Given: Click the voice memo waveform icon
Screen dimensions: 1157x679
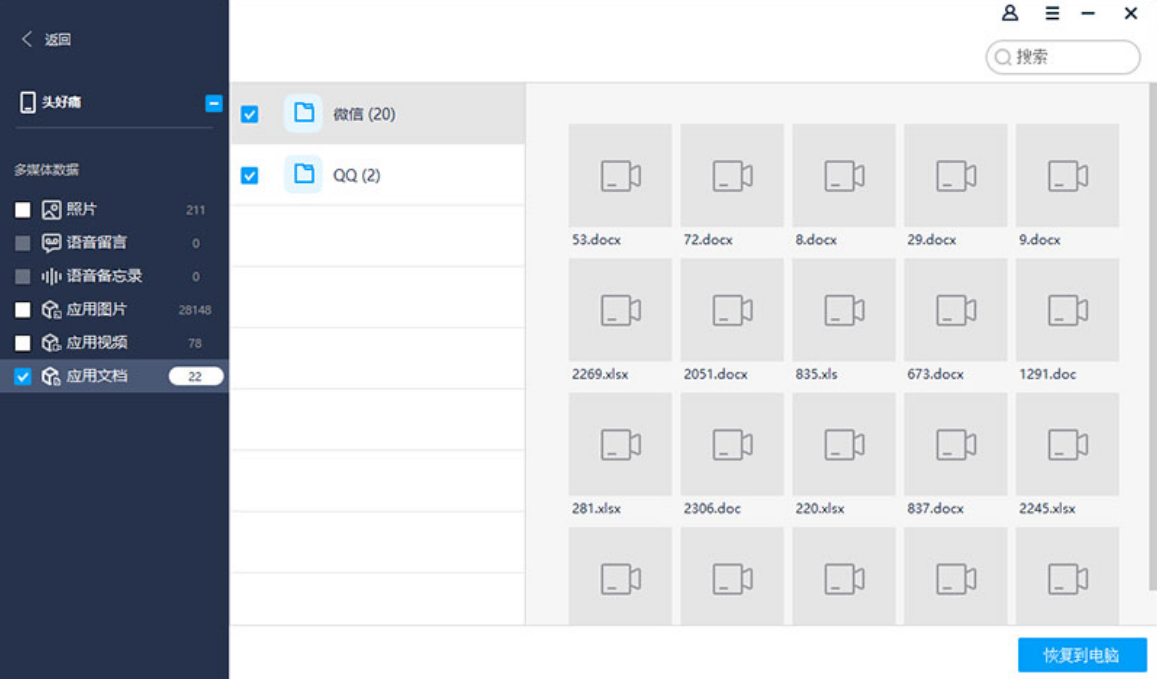Looking at the screenshot, I should pyautogui.click(x=51, y=276).
